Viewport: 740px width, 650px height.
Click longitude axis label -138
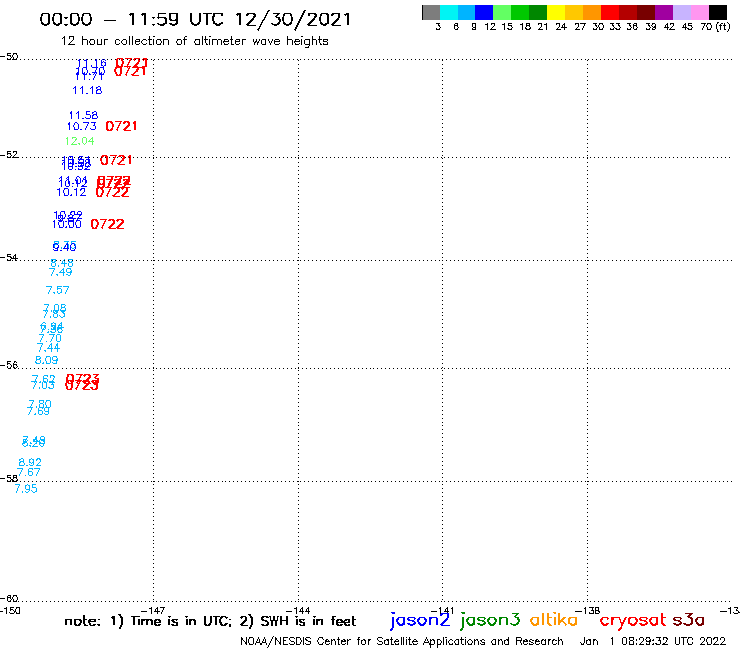[x=588, y=610]
